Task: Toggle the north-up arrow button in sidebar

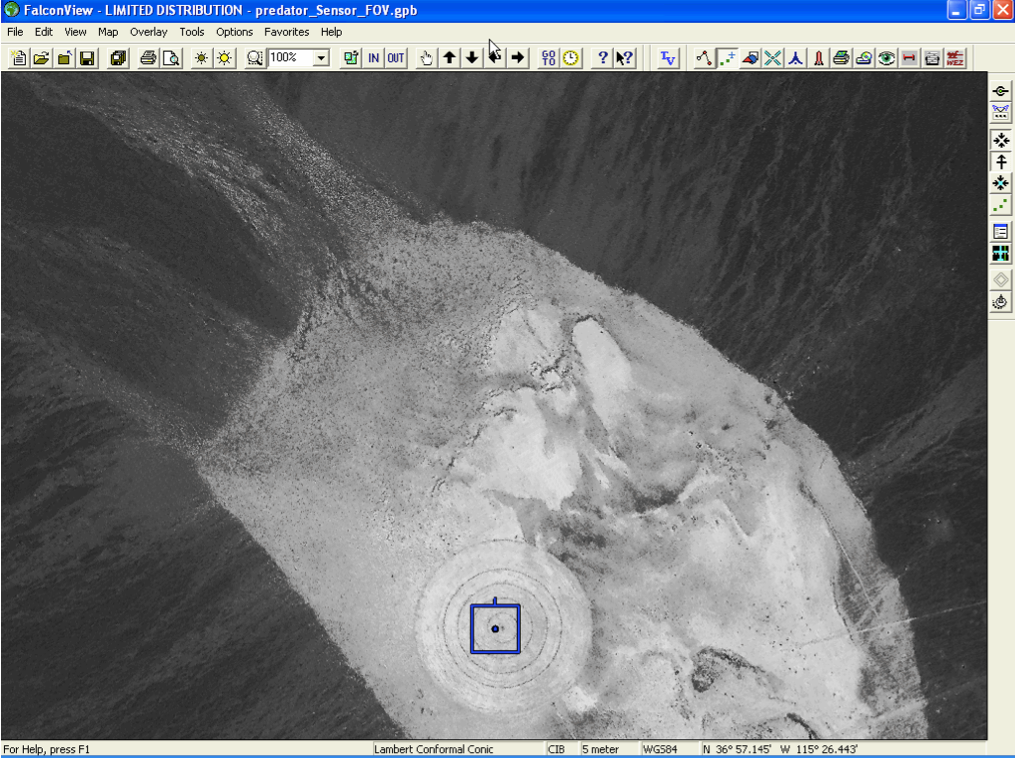Action: click(x=1000, y=162)
